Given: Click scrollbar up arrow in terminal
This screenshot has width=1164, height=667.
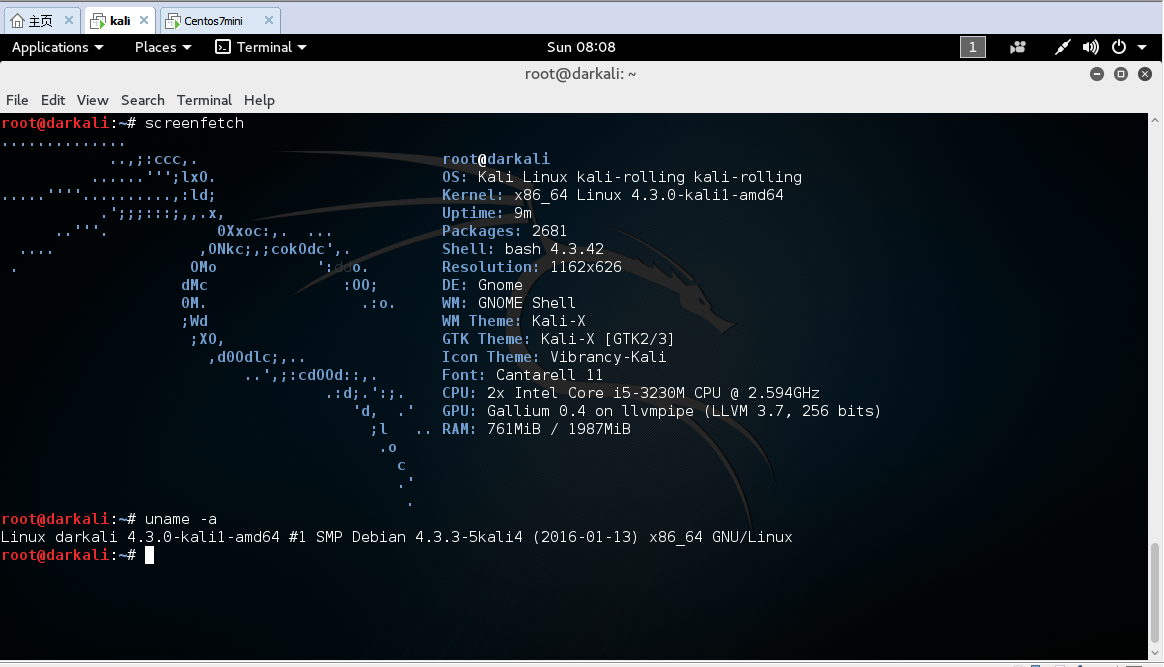Looking at the screenshot, I should coord(1154,119).
